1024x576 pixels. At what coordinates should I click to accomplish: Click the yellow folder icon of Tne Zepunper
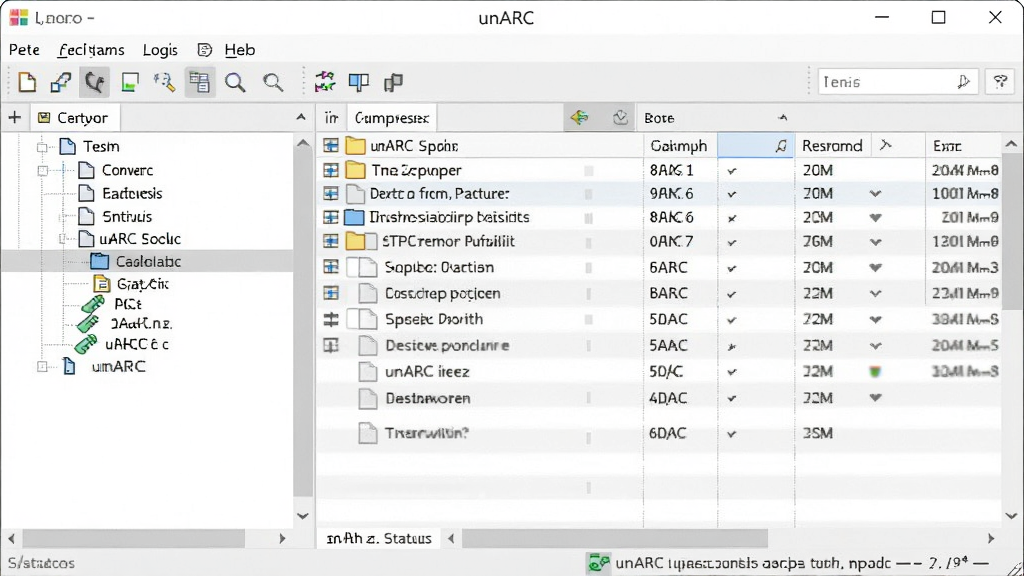coord(355,170)
